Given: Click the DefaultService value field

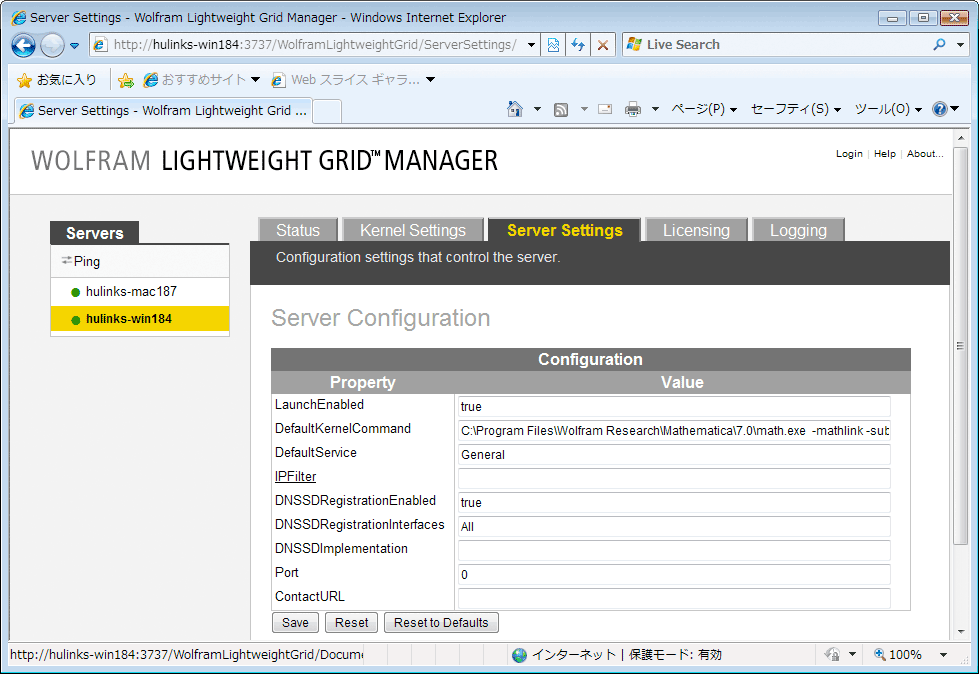Looking at the screenshot, I should point(674,454).
